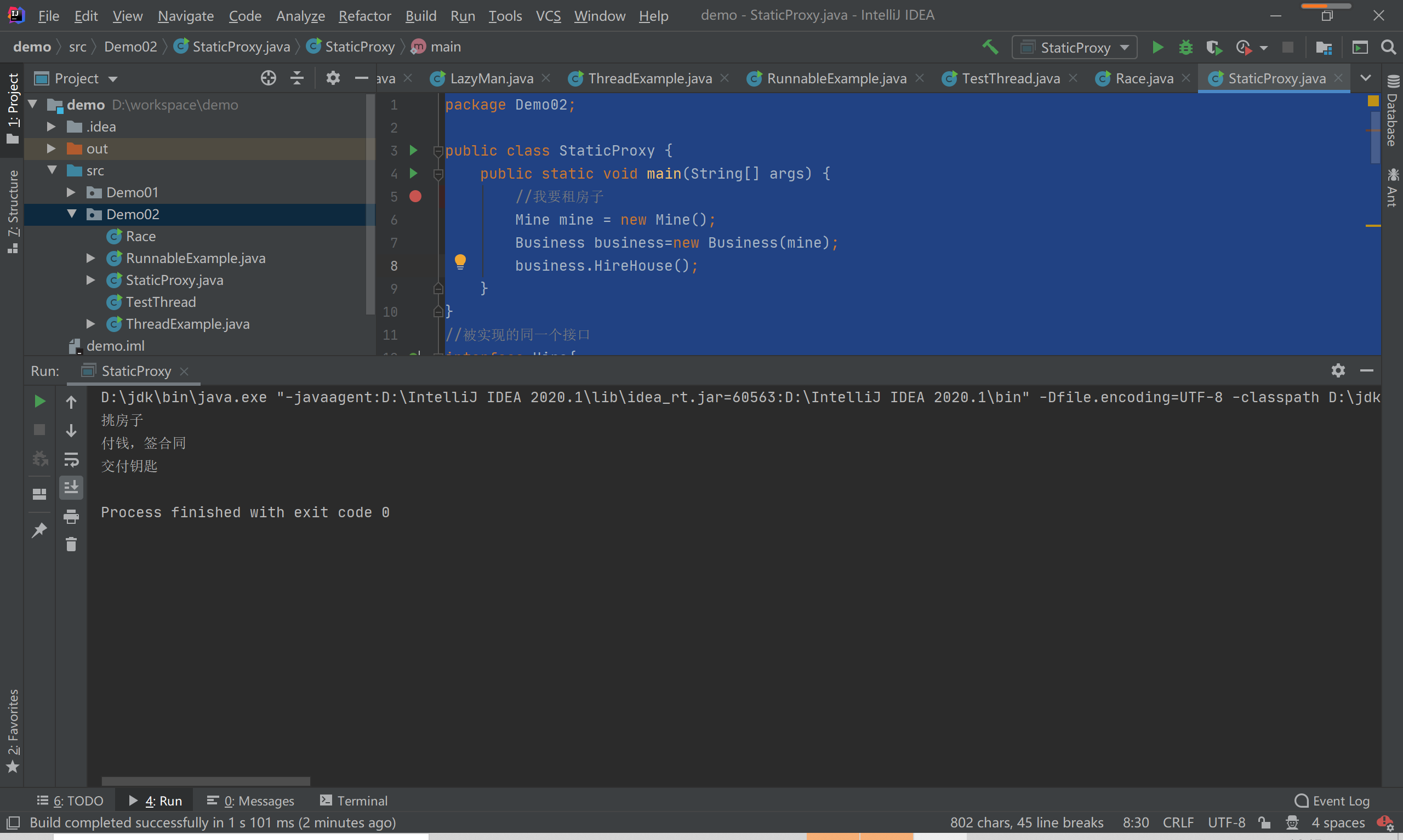The height and width of the screenshot is (840, 1403).
Task: Toggle scroll to end in Run console
Action: [x=71, y=487]
